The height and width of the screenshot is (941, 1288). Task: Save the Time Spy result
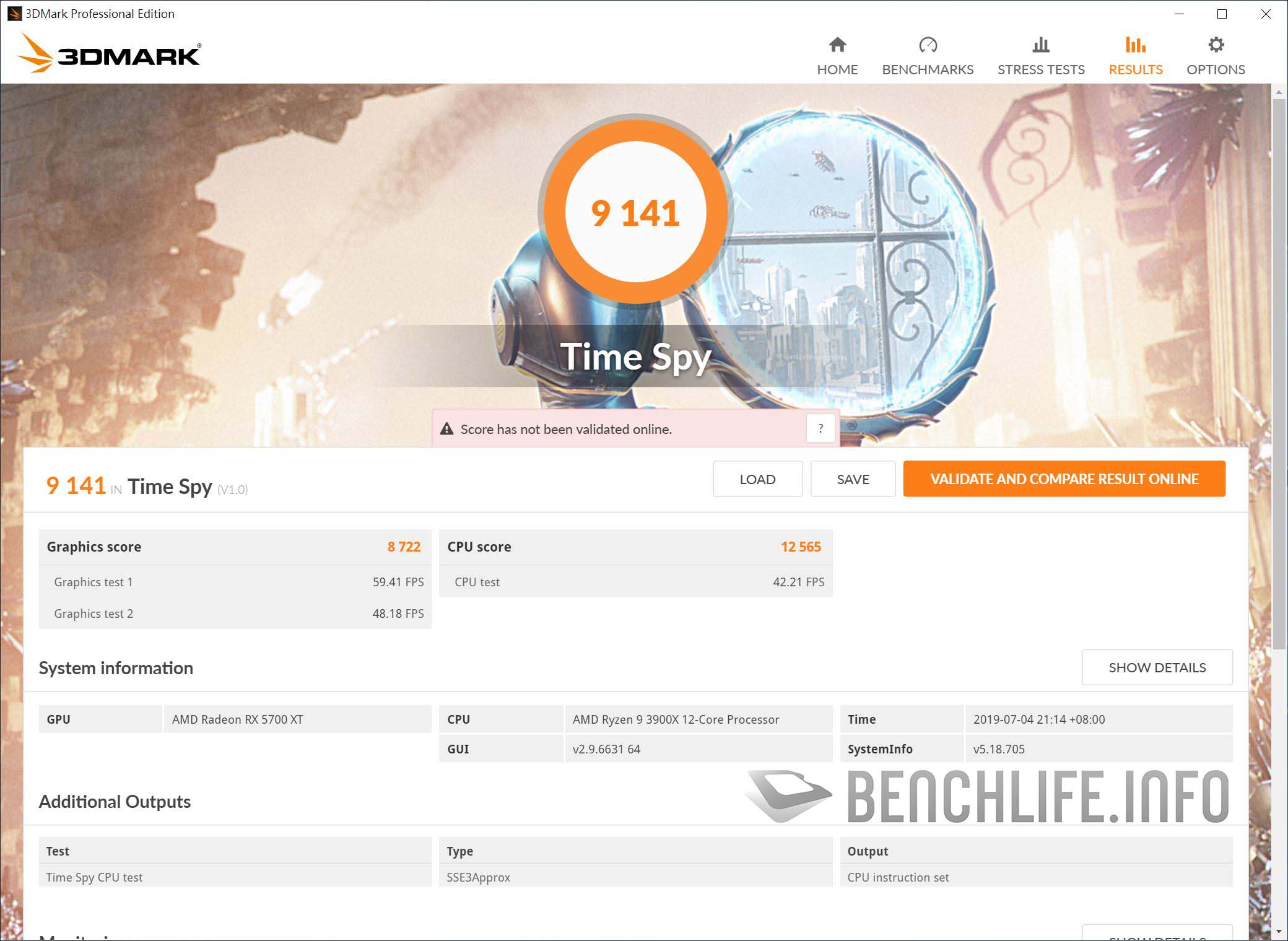[x=853, y=479]
